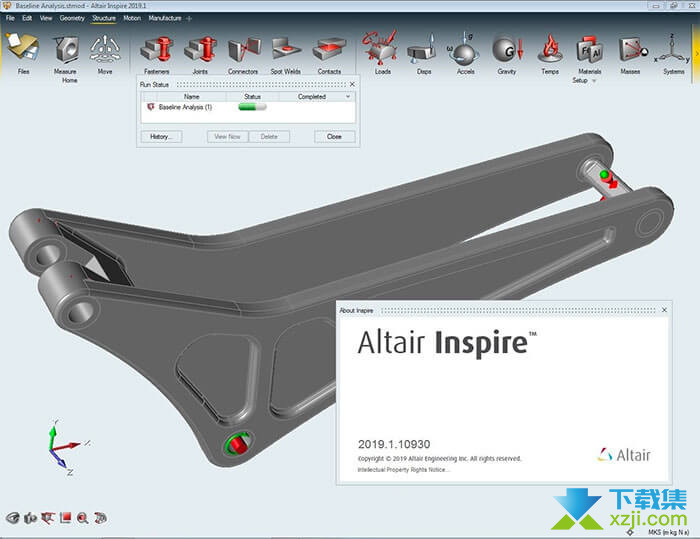This screenshot has width=700, height=539.
Task: Open the Intellectual Property Rights Notice link
Action: click(404, 469)
